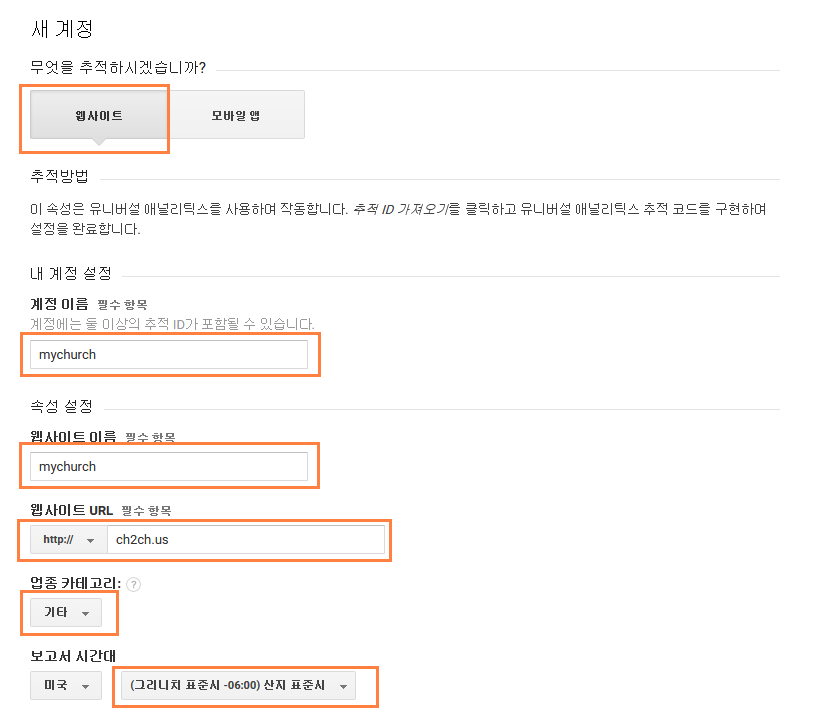The height and width of the screenshot is (719, 833).
Task: Select the 웹사이트 tracking option
Action: (98, 116)
